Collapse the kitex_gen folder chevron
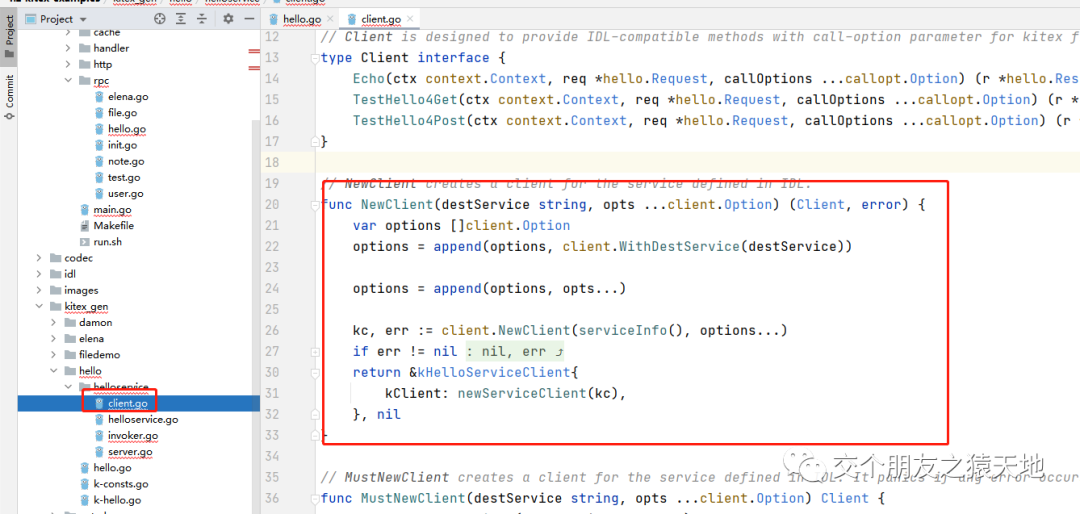Viewport: 1080px width, 514px height. (x=39, y=307)
